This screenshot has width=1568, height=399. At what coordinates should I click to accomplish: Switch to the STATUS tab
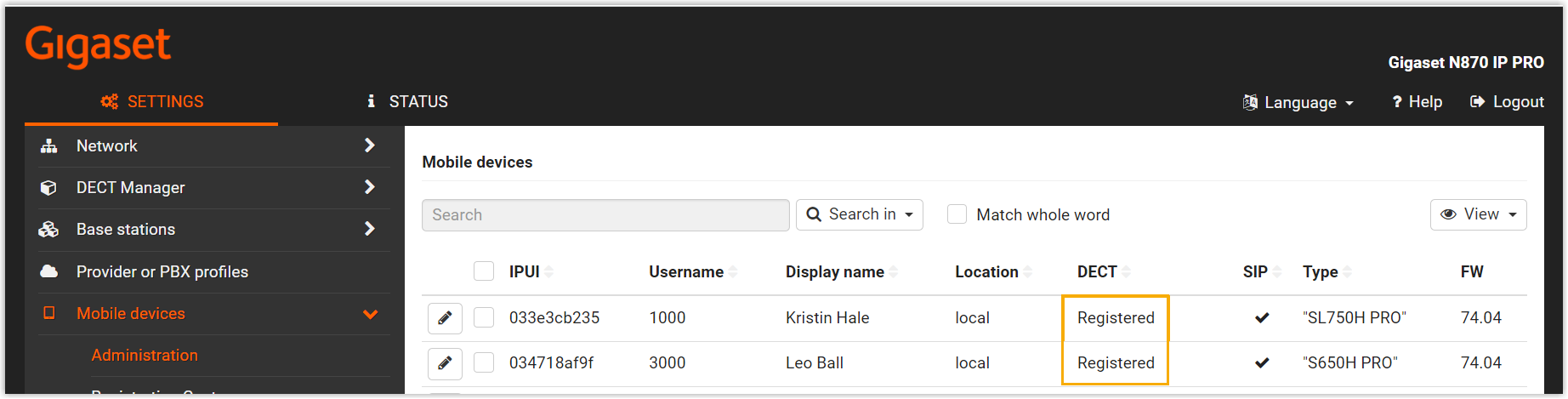pos(407,102)
